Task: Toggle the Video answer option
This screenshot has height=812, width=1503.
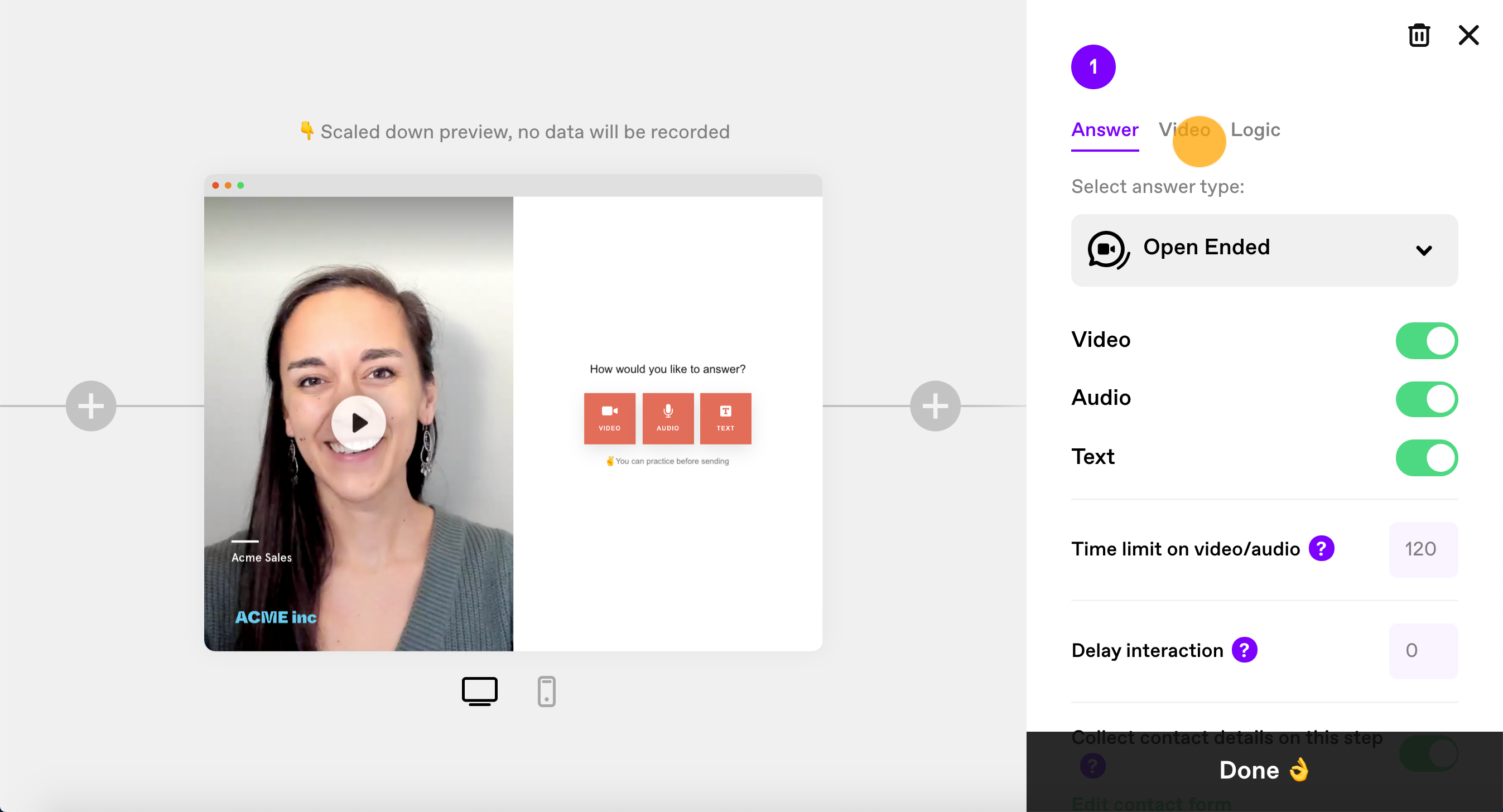Action: 1427,340
